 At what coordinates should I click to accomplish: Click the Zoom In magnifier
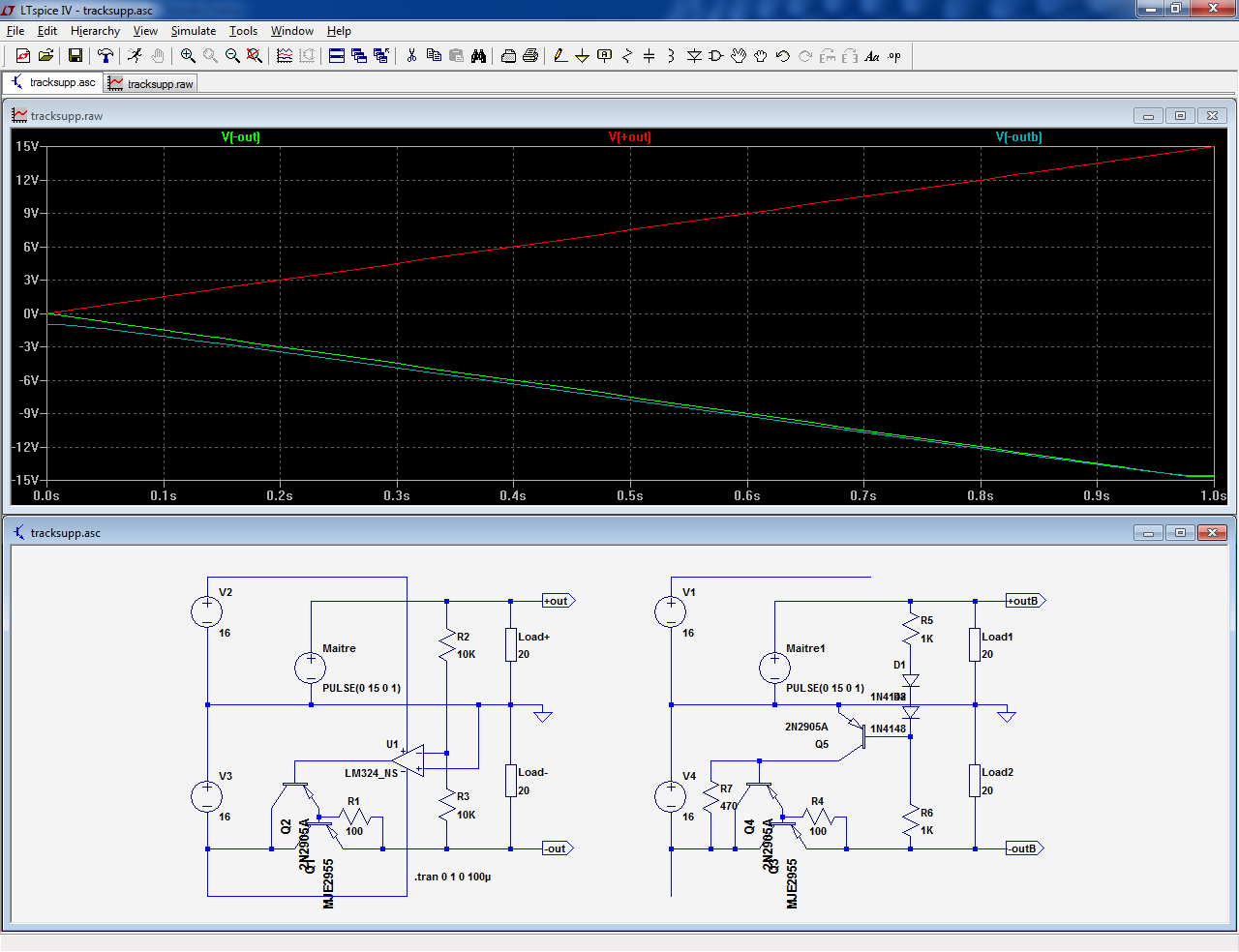[x=188, y=56]
